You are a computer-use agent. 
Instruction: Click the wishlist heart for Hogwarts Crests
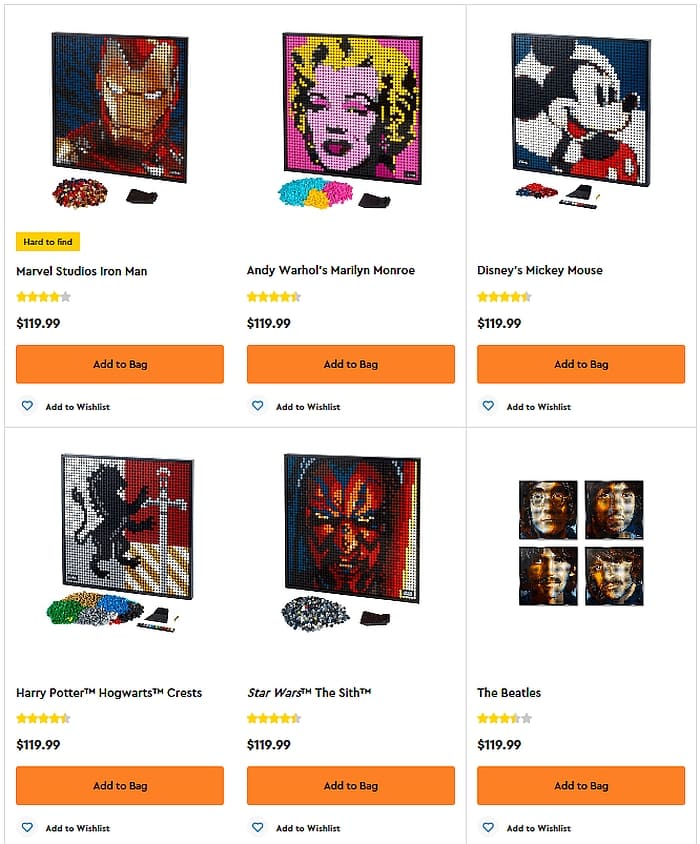27,827
